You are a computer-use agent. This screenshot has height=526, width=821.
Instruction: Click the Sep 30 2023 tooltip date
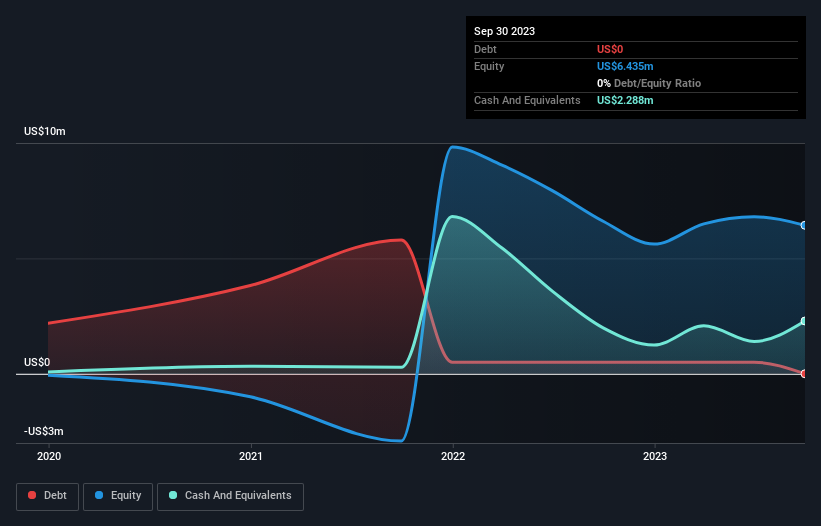(x=504, y=31)
